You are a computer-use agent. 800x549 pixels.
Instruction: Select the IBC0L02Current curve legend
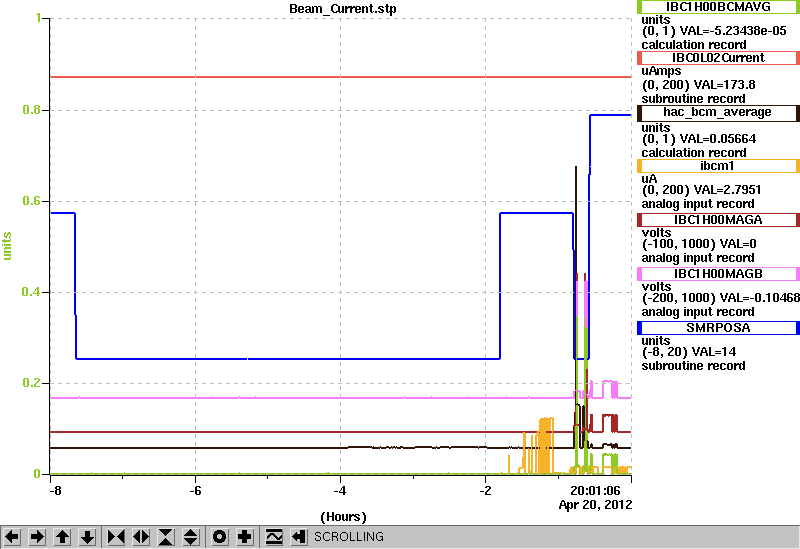coord(718,58)
